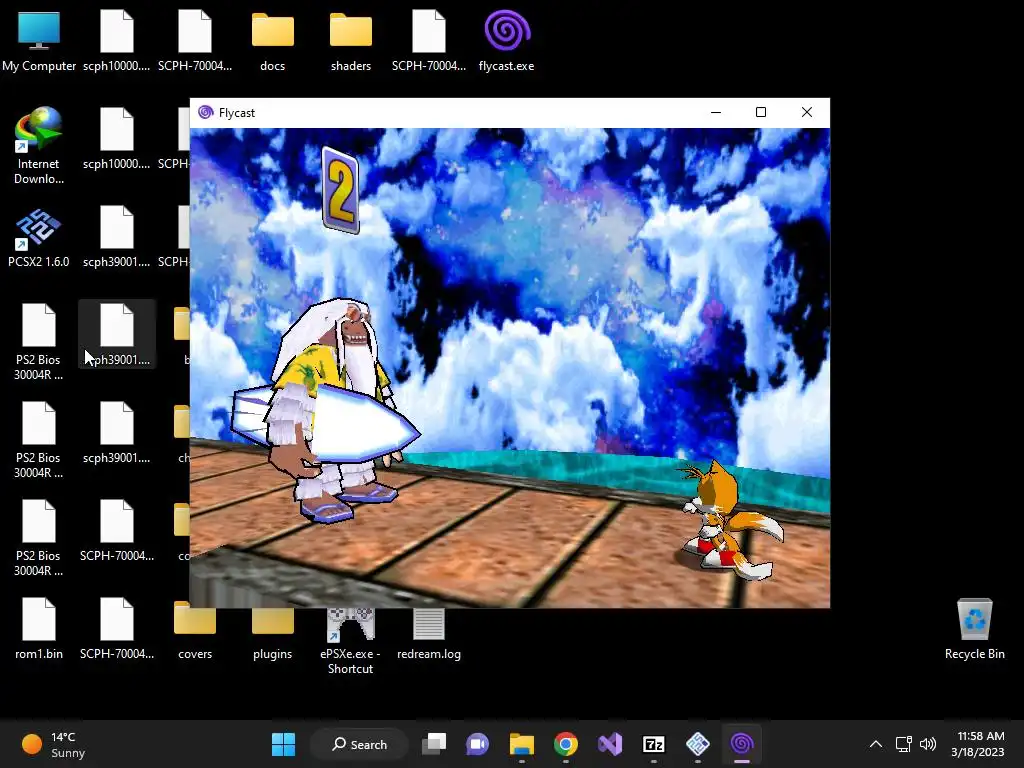Select the flycast.exe desktop icon
This screenshot has width=1024, height=768.
[x=507, y=40]
